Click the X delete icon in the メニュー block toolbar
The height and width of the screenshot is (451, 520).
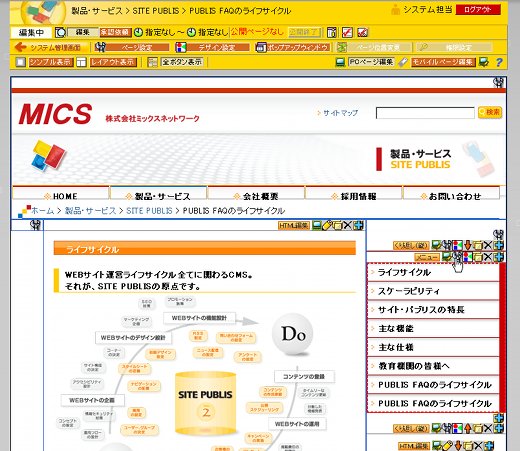(x=488, y=257)
